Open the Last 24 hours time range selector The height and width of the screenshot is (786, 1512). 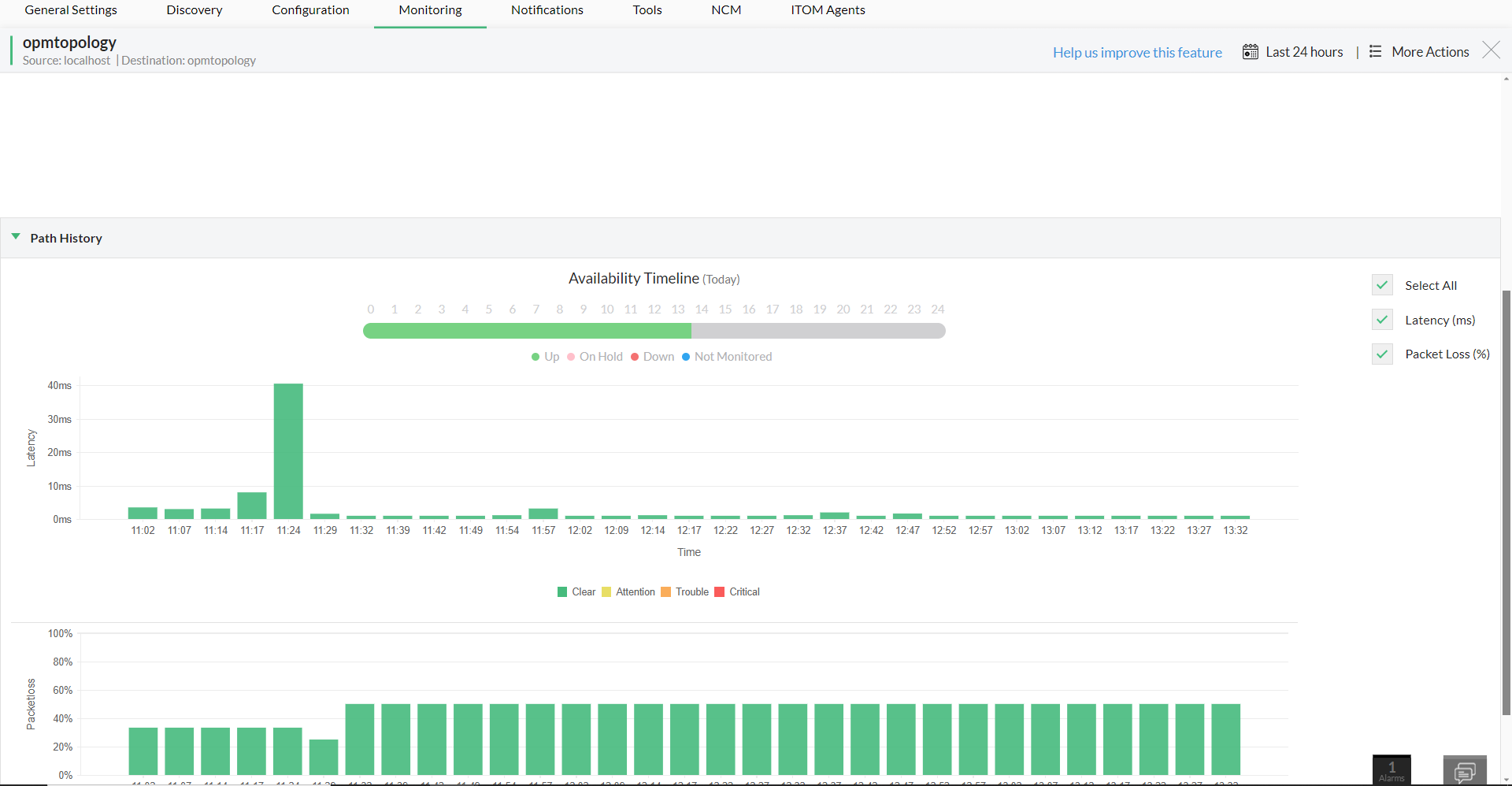[1304, 51]
